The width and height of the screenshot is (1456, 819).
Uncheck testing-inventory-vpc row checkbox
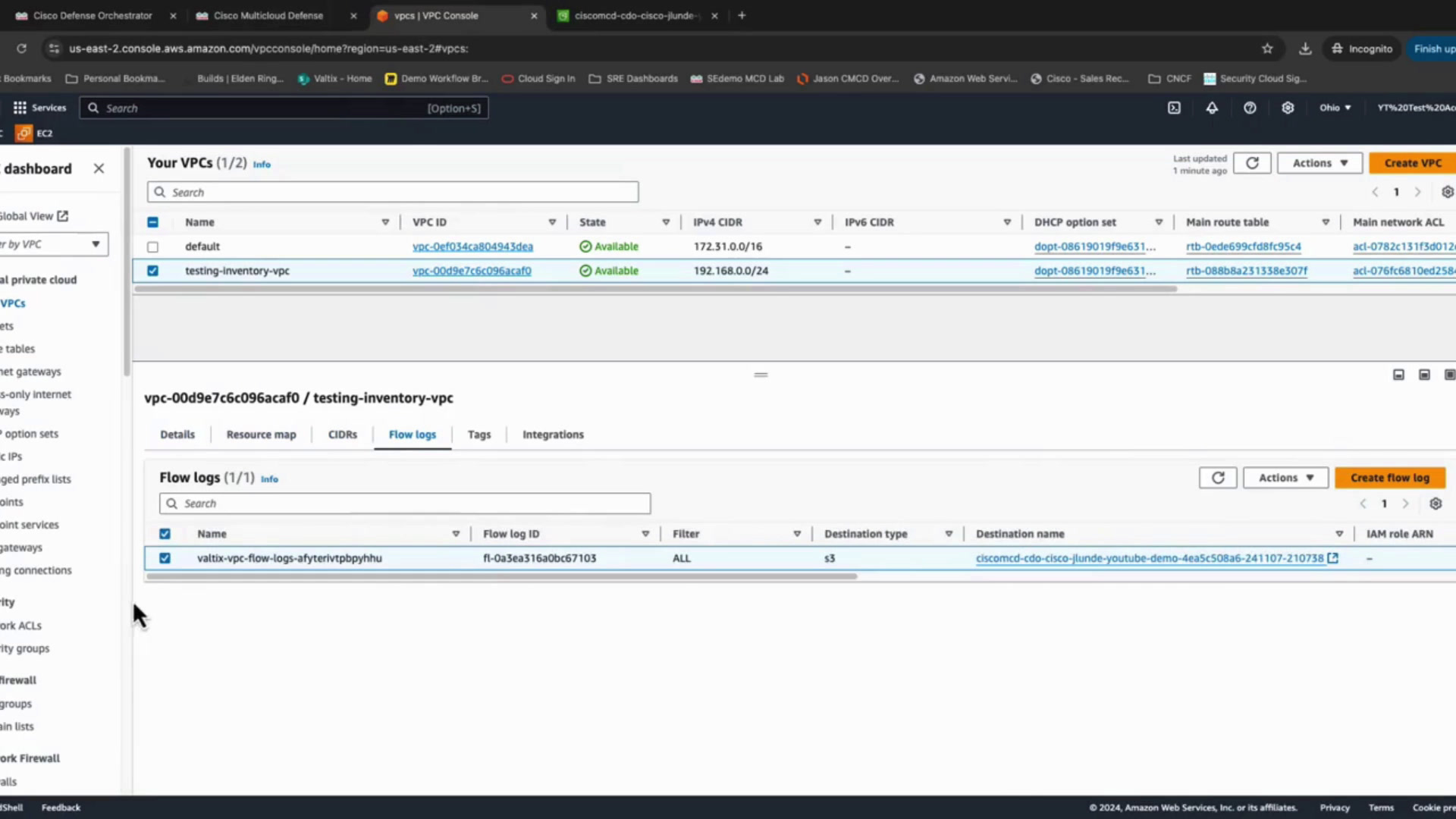coord(152,271)
